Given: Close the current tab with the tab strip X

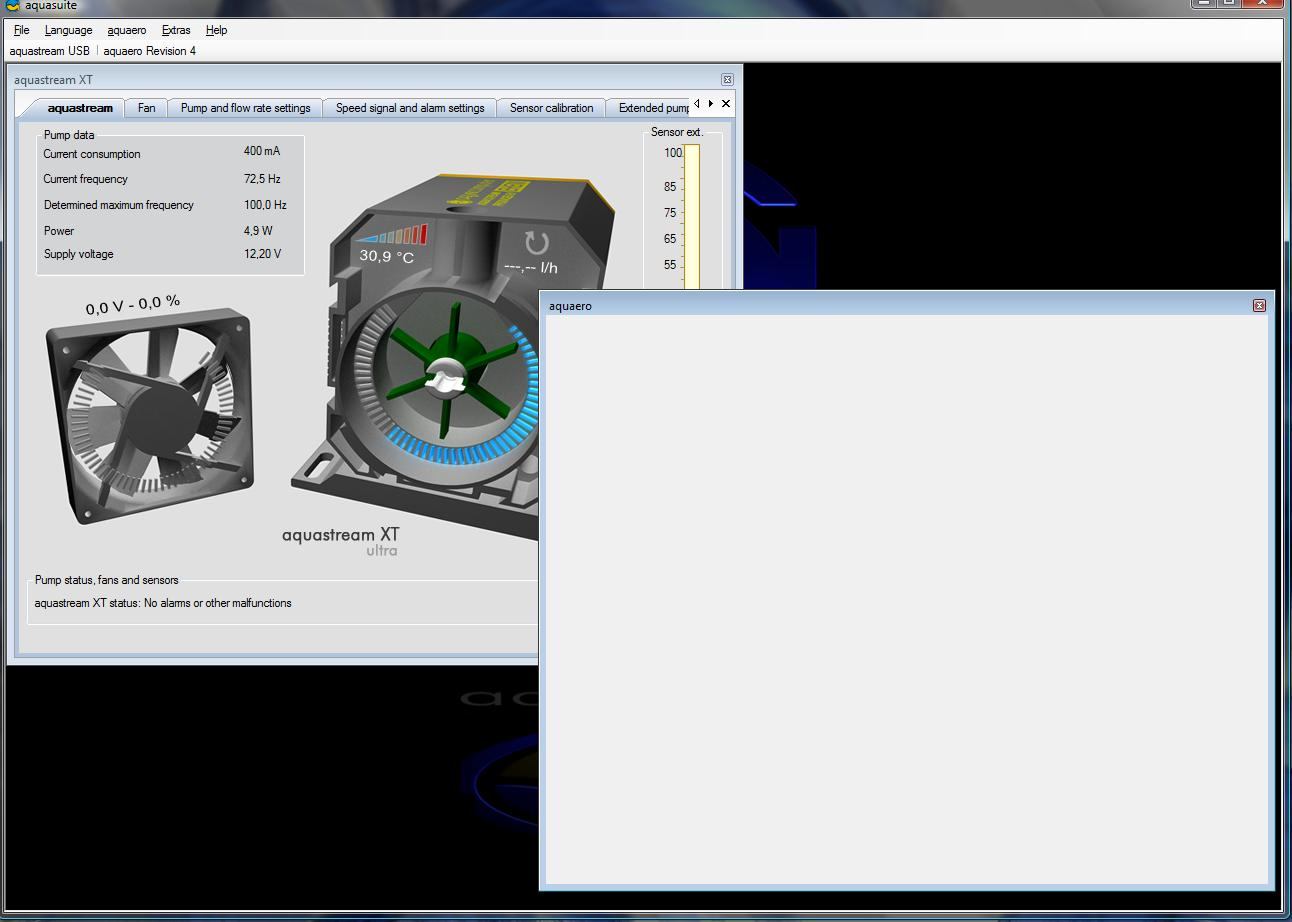Looking at the screenshot, I should pyautogui.click(x=726, y=103).
